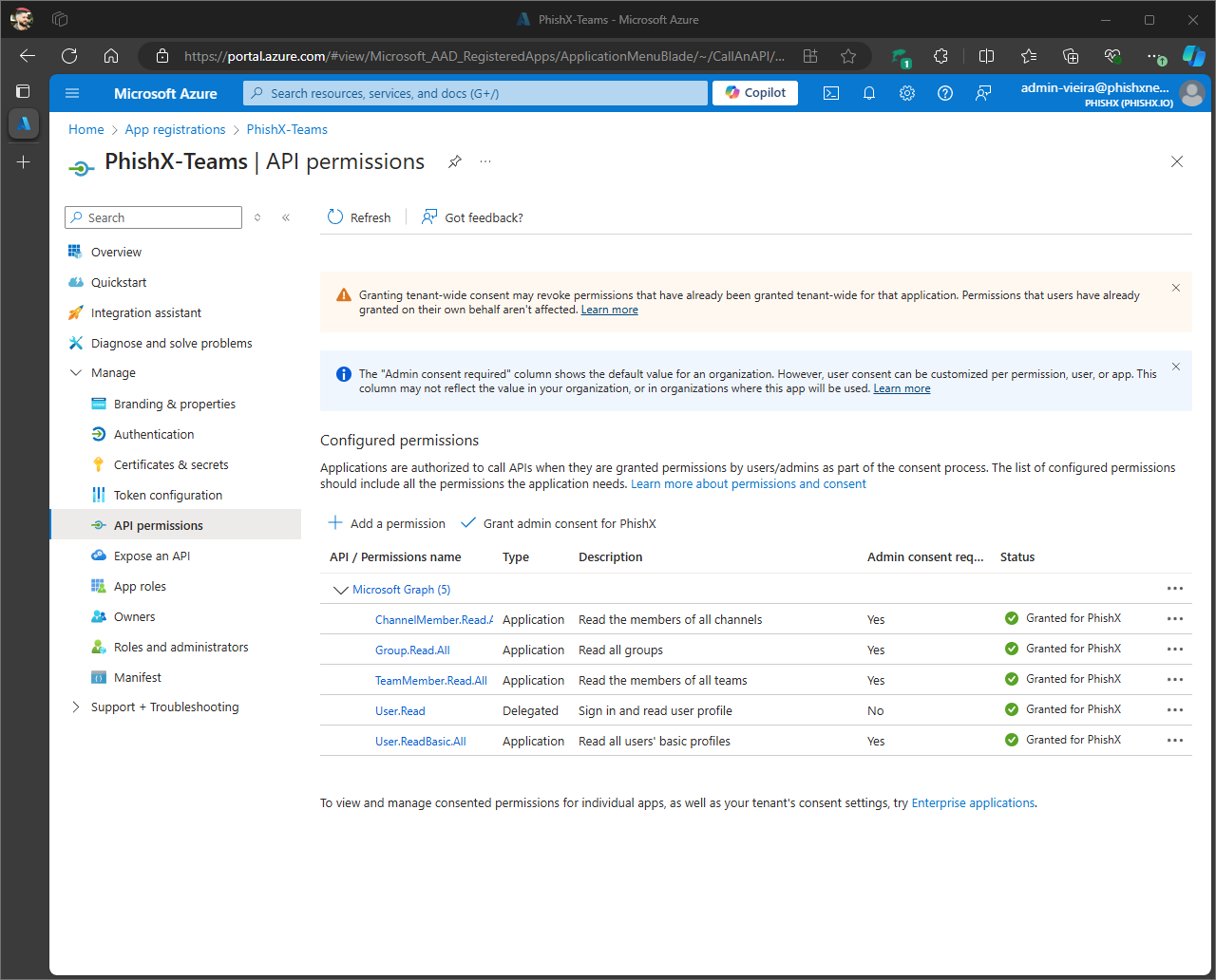This screenshot has height=980, width=1216.
Task: Open Overview in the side menu
Action: point(116,252)
